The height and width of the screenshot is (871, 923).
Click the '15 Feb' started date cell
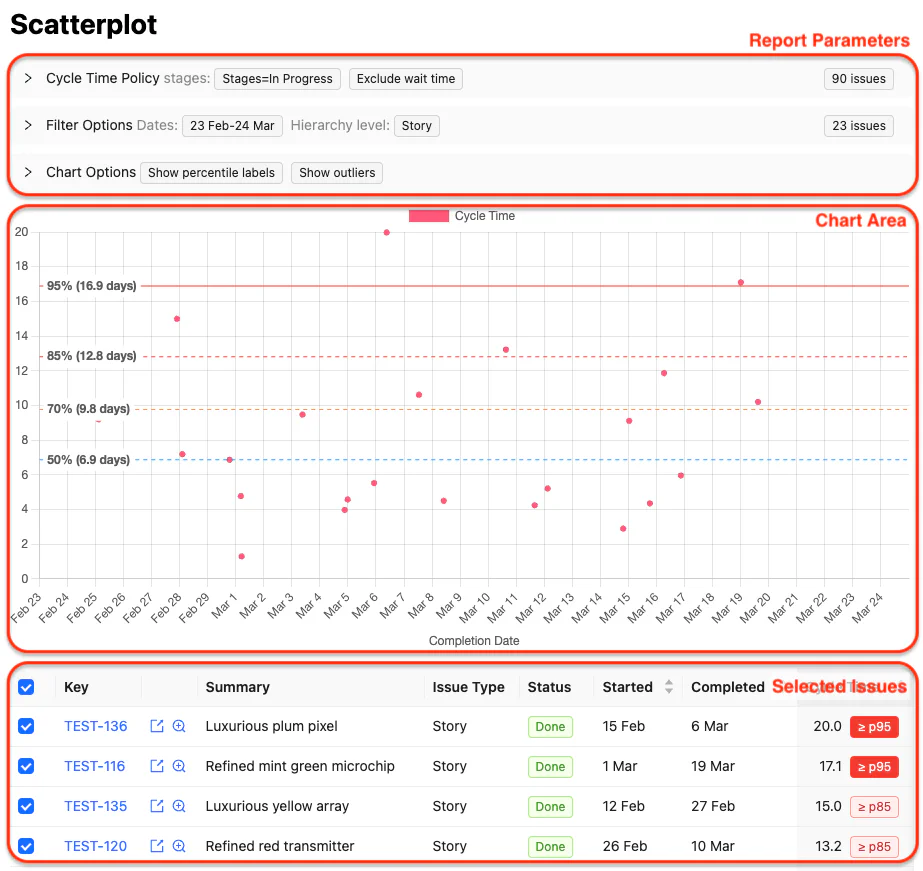click(623, 726)
